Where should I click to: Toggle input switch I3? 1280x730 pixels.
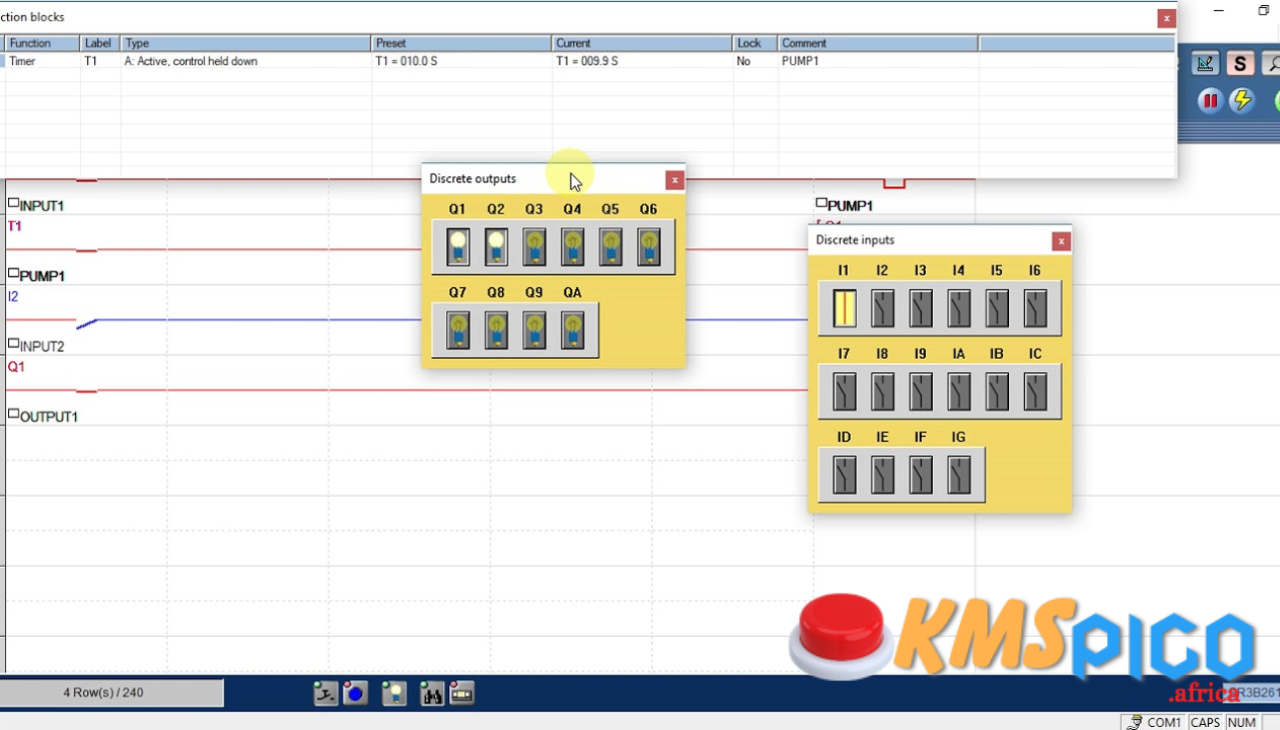920,308
